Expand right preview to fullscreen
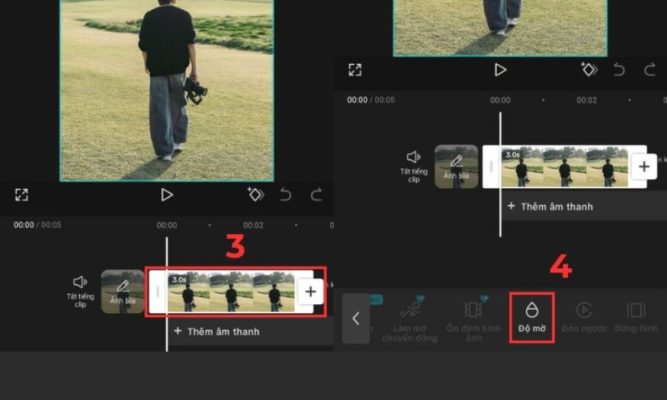Screen dimensions: 667x400 tap(354, 70)
